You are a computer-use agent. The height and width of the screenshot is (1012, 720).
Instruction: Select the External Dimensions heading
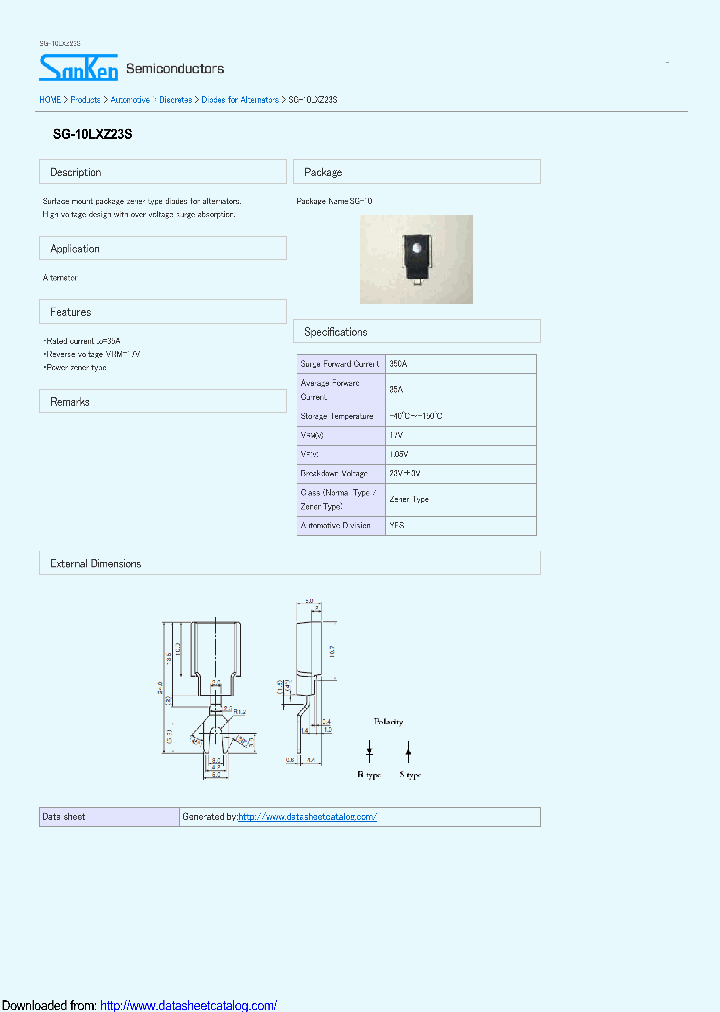coord(289,564)
